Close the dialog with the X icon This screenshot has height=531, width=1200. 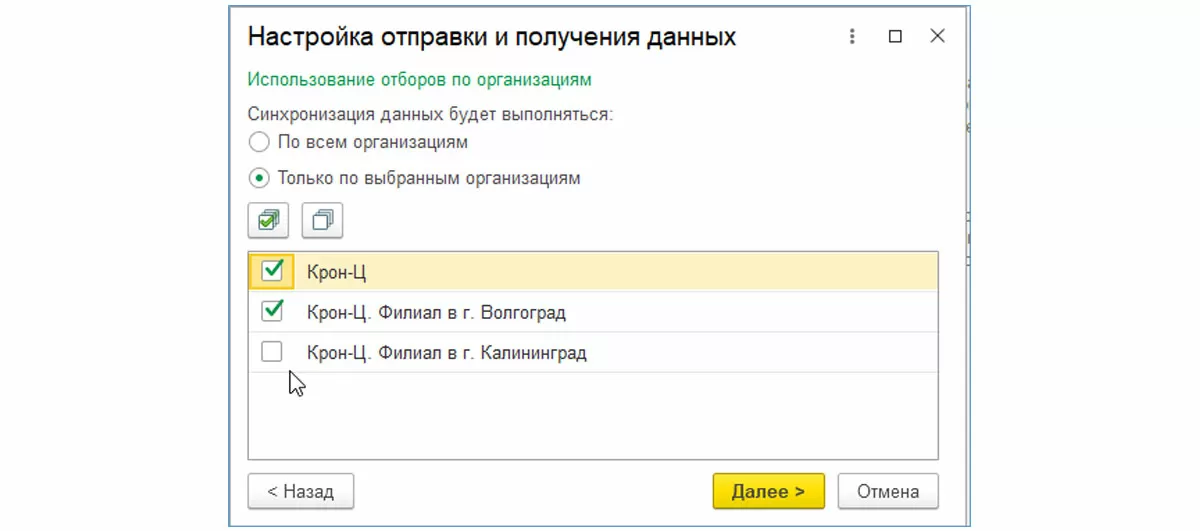coord(937,37)
